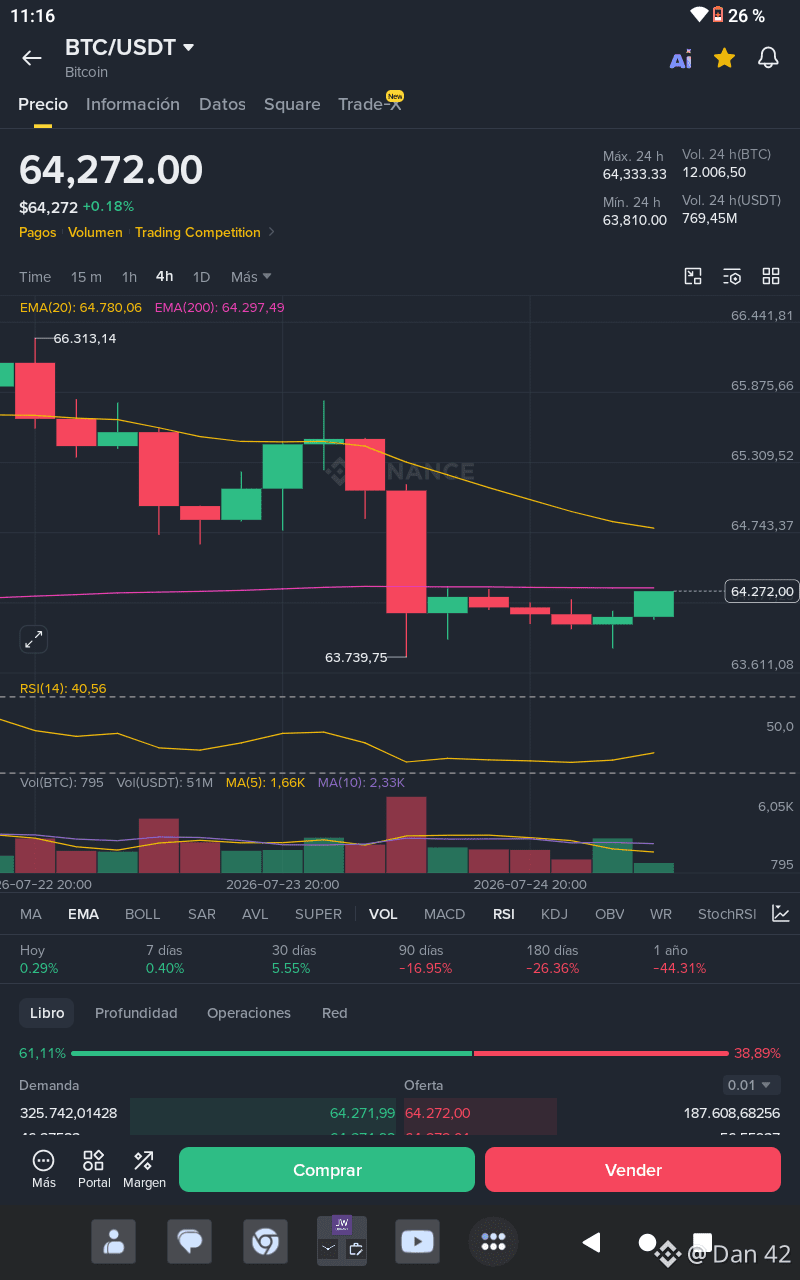Image resolution: width=800 pixels, height=1280 pixels.
Task: Toggle the SUPER indicator
Action: (318, 914)
